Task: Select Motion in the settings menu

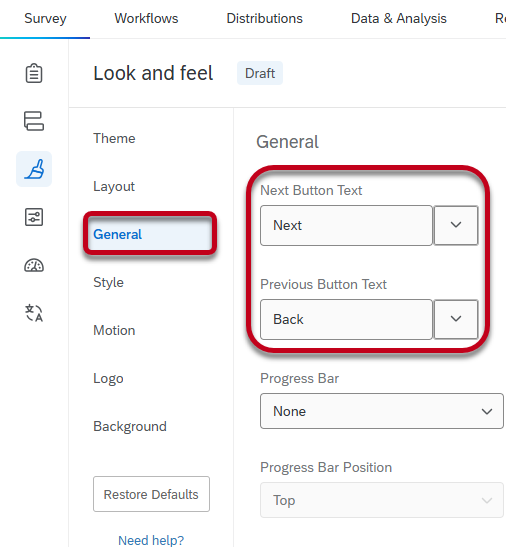Action: point(114,330)
